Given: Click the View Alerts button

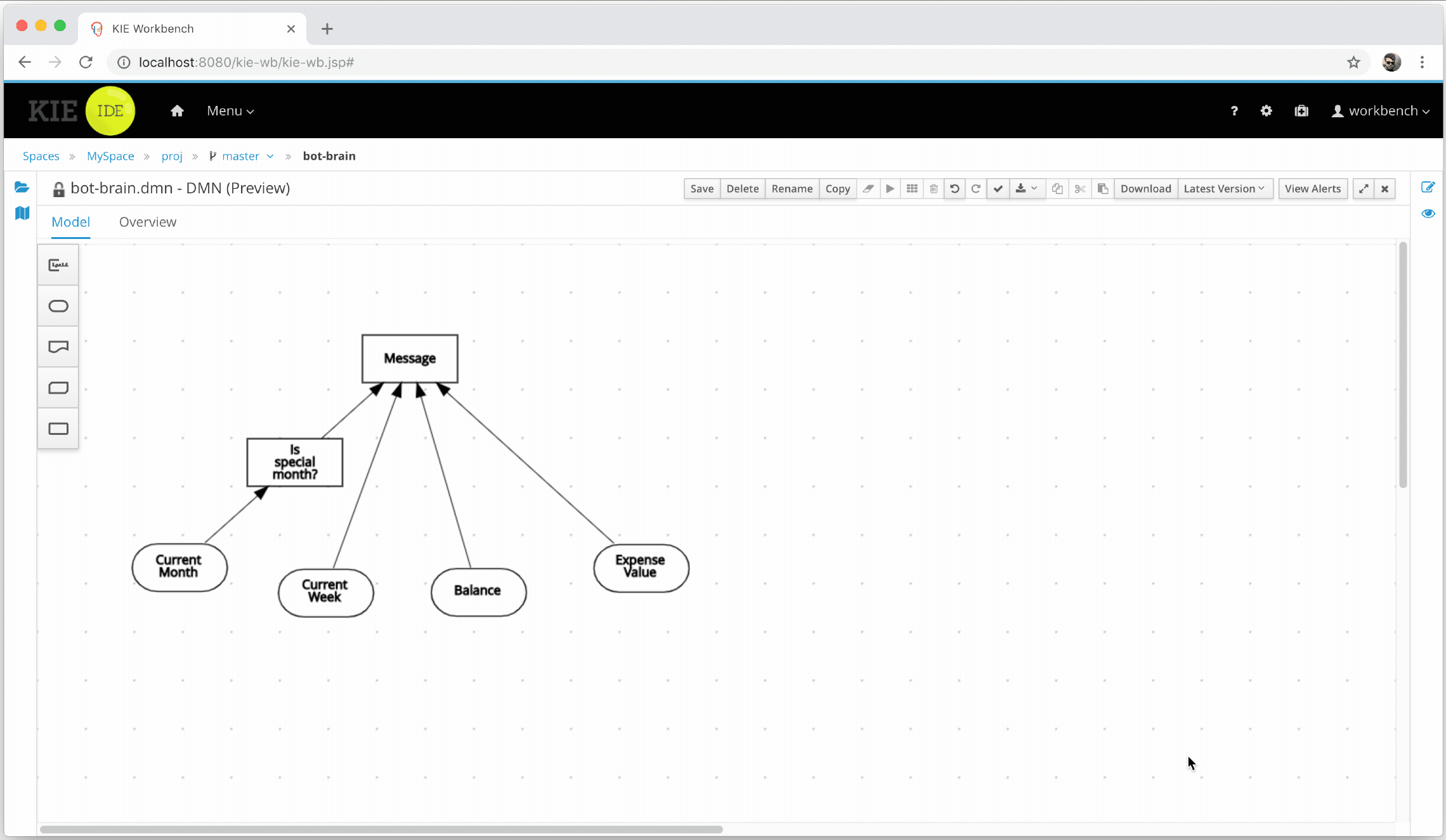Looking at the screenshot, I should click(x=1313, y=189).
